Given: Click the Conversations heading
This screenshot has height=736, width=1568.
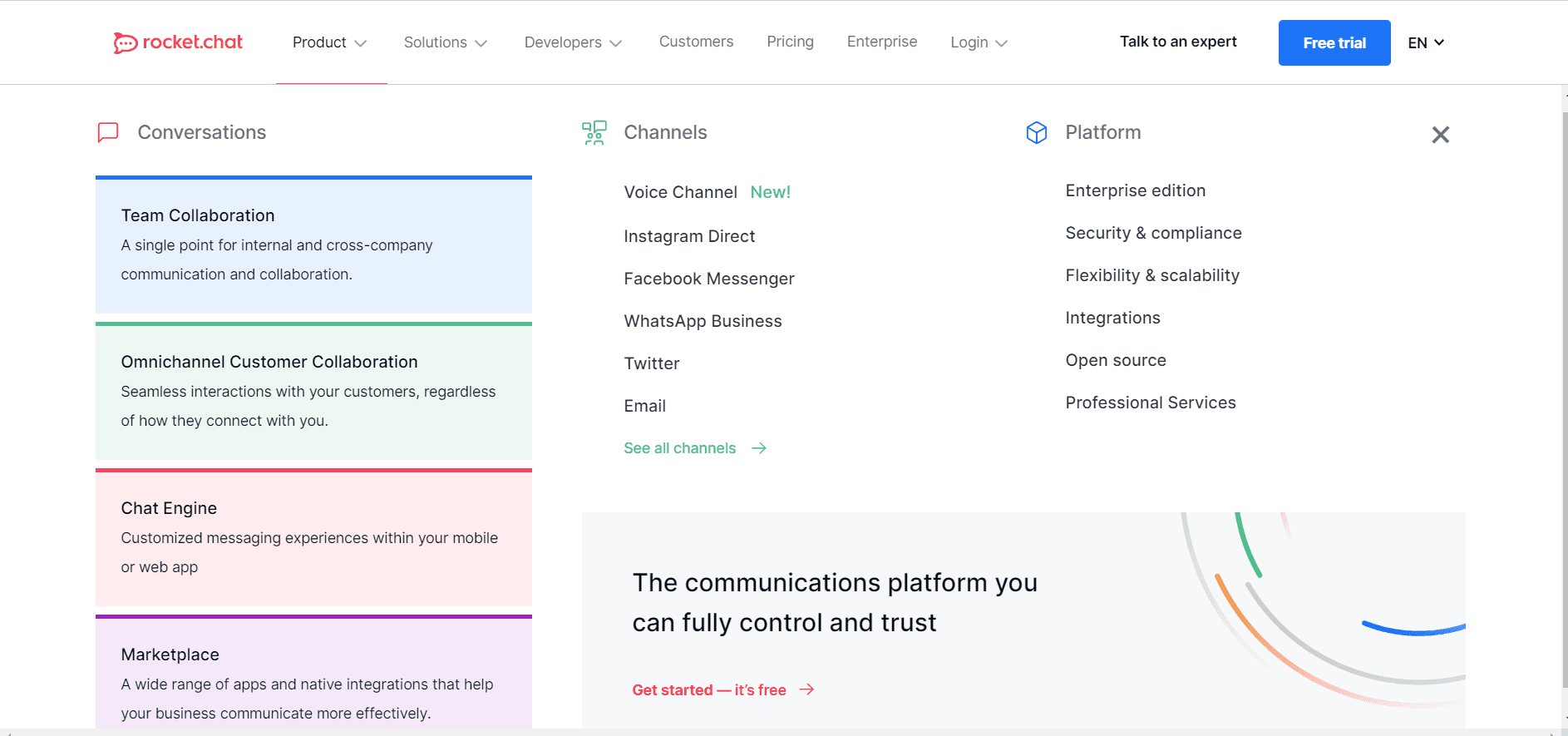Looking at the screenshot, I should pos(202,132).
